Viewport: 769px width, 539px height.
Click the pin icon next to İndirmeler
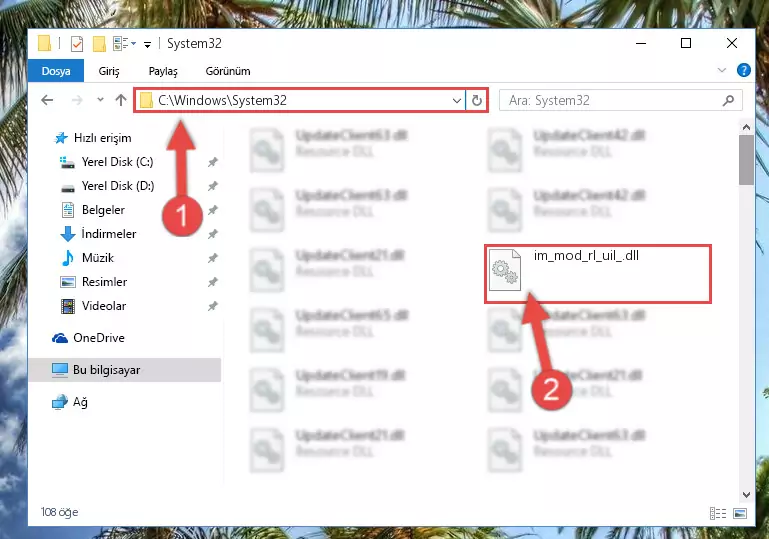tap(212, 234)
